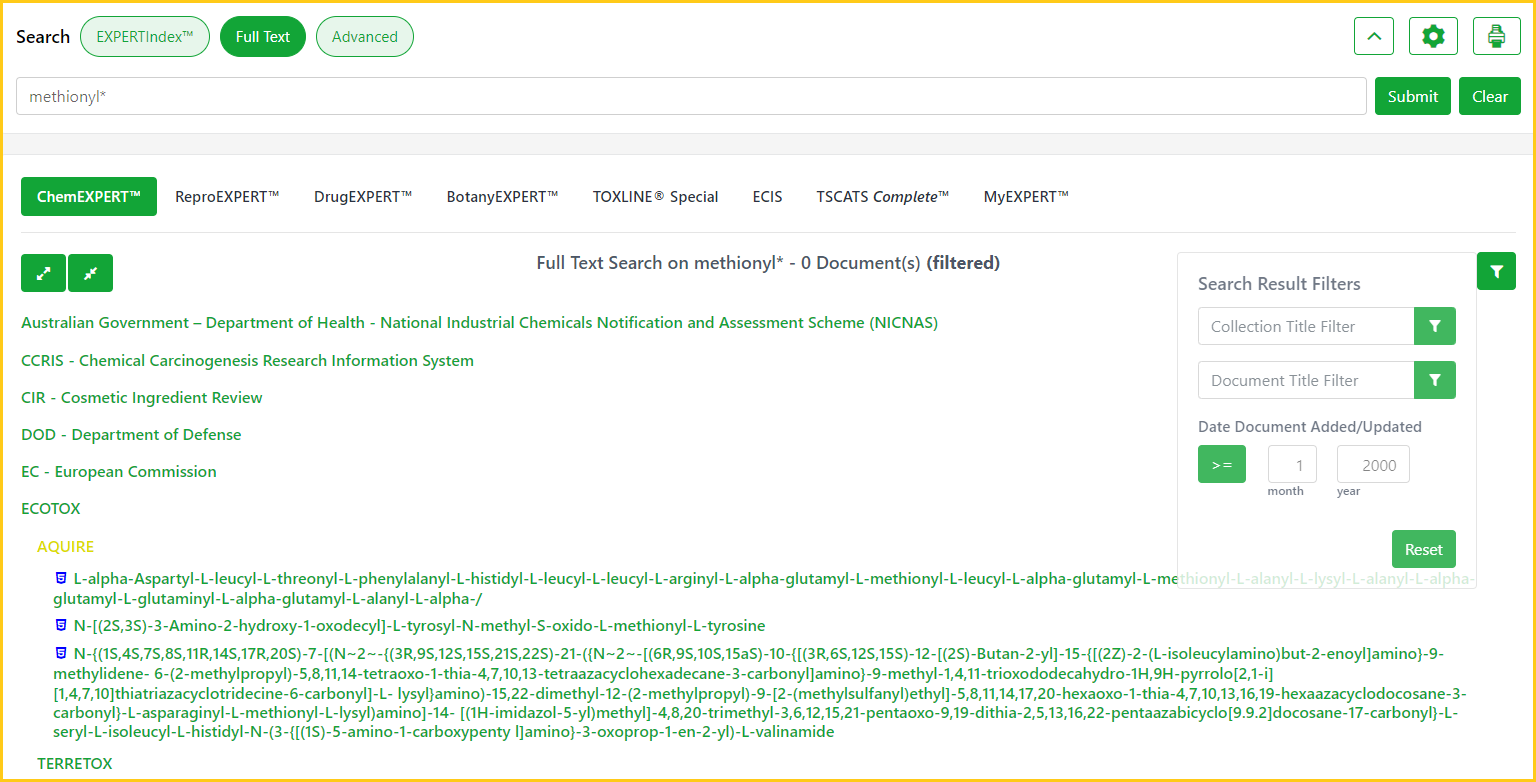Toggle the >= date comparison operator
Viewport: 1536px width, 782px height.
tap(1221, 464)
